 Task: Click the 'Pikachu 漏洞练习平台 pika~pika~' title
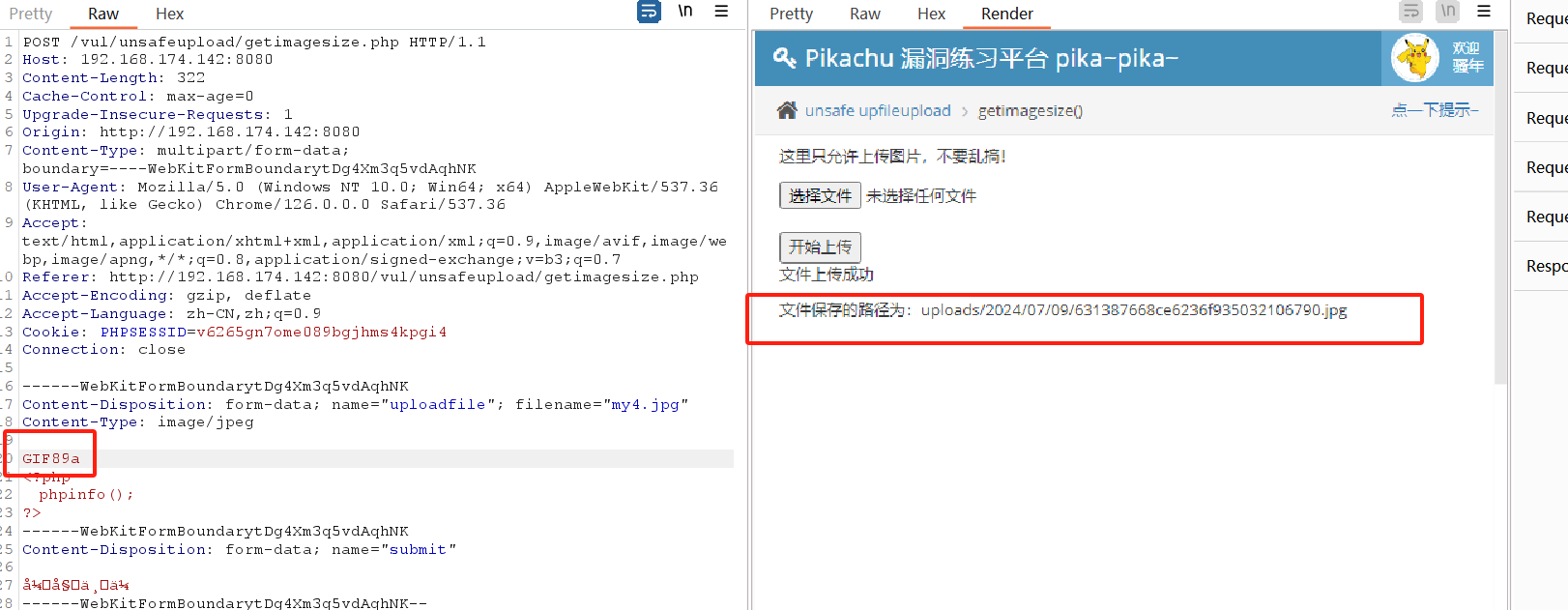[x=992, y=58]
